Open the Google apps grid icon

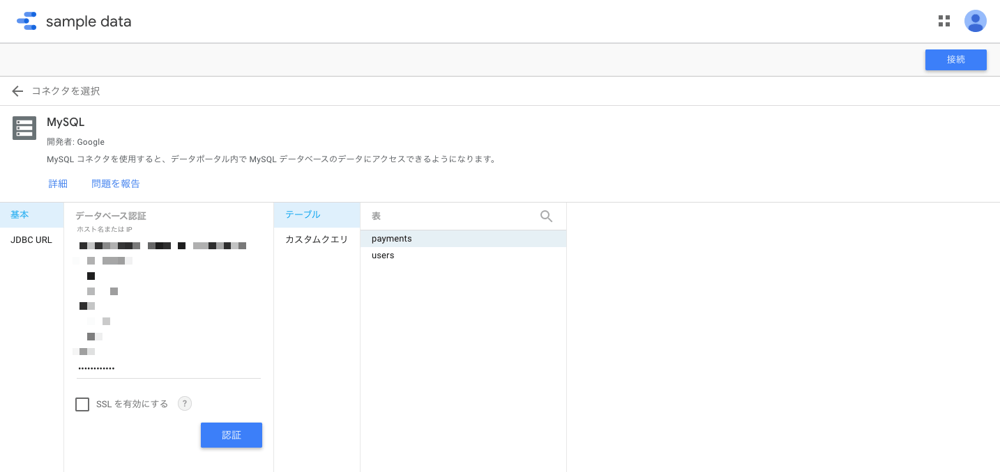click(x=944, y=21)
